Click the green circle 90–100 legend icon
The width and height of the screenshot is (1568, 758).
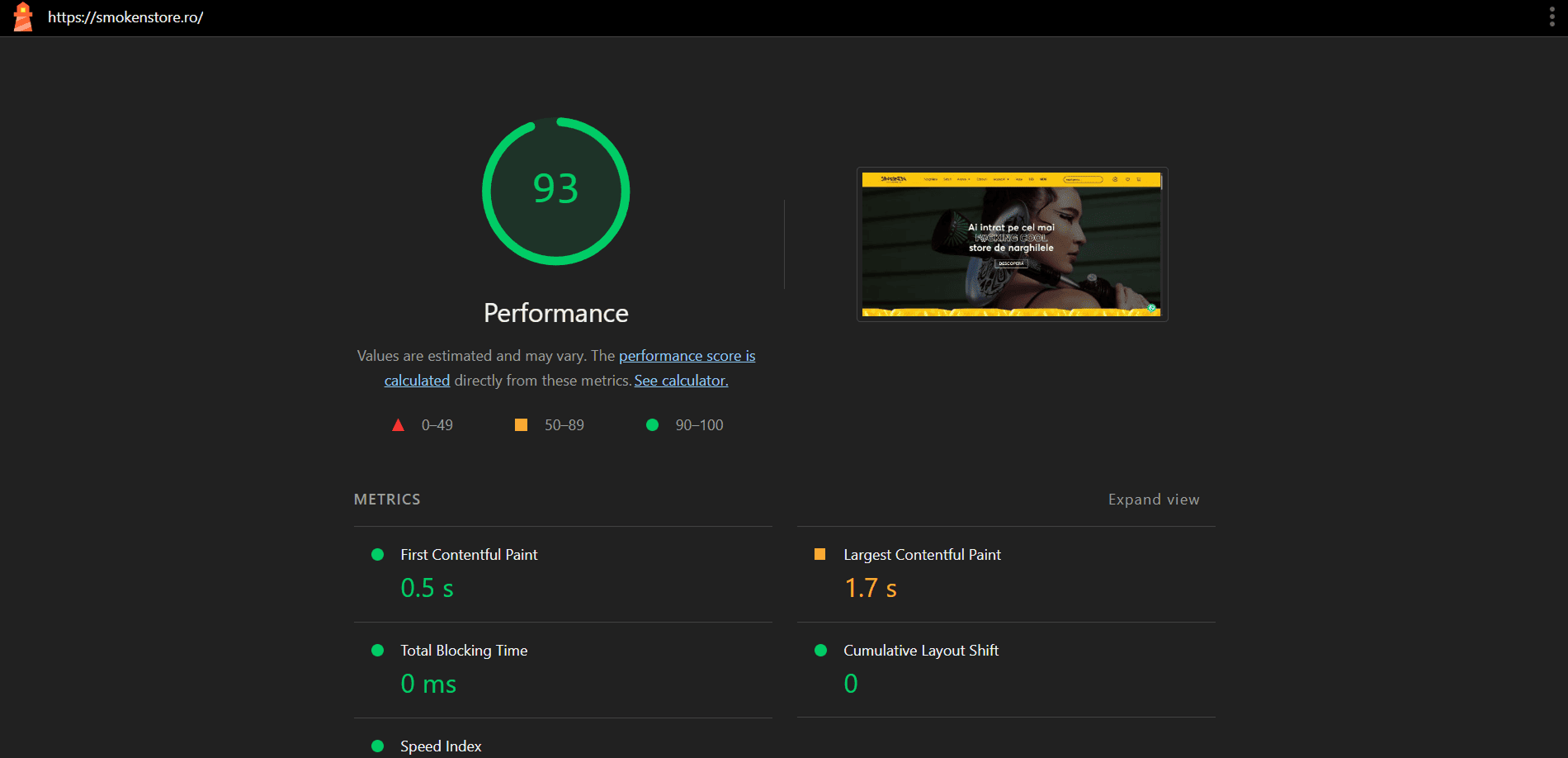(x=652, y=425)
